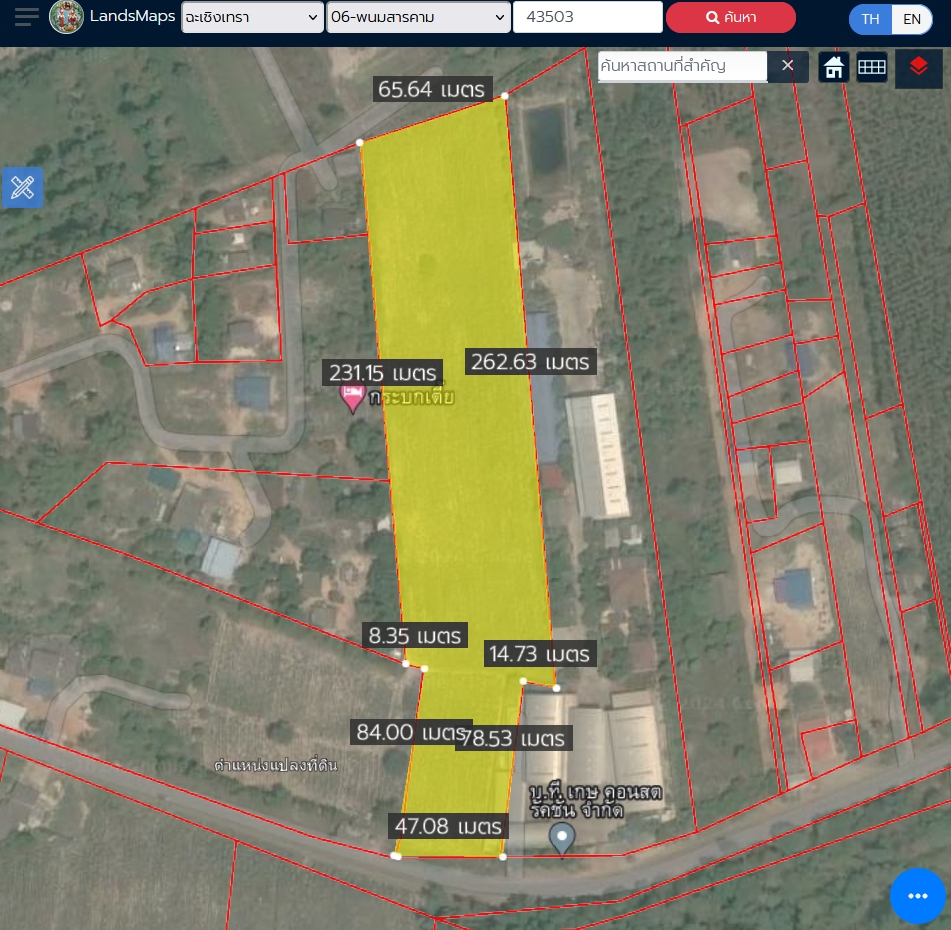951x930 pixels.
Task: Open the blue three-dots floating button
Action: coord(917,896)
